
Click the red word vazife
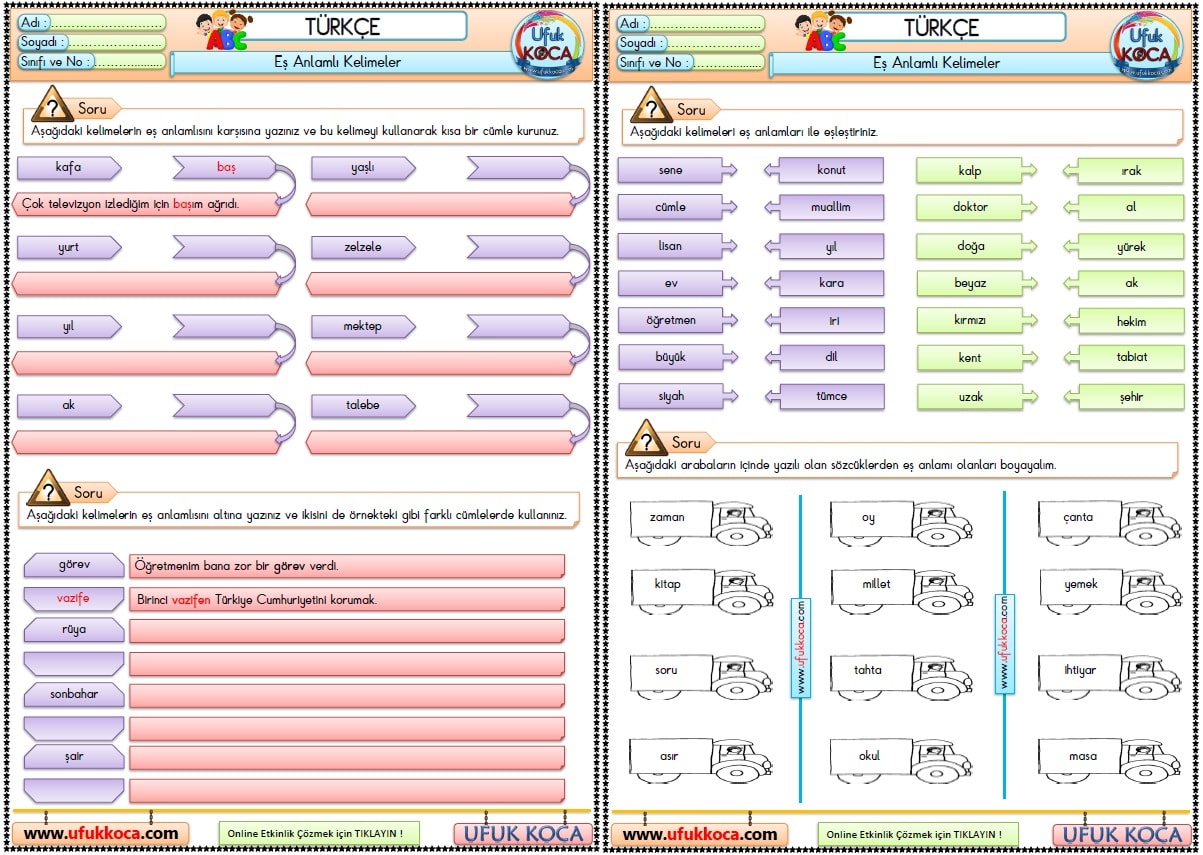[74, 598]
